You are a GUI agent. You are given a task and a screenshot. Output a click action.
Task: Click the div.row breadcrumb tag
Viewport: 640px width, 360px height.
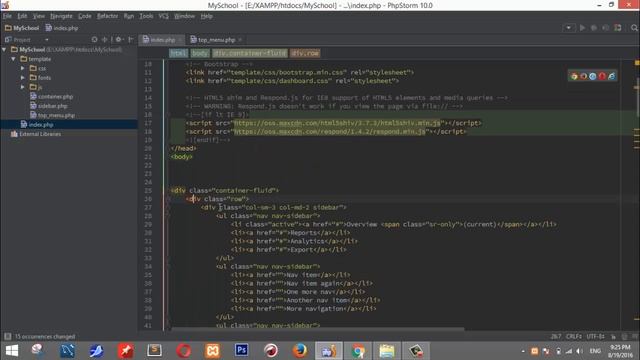[305, 53]
